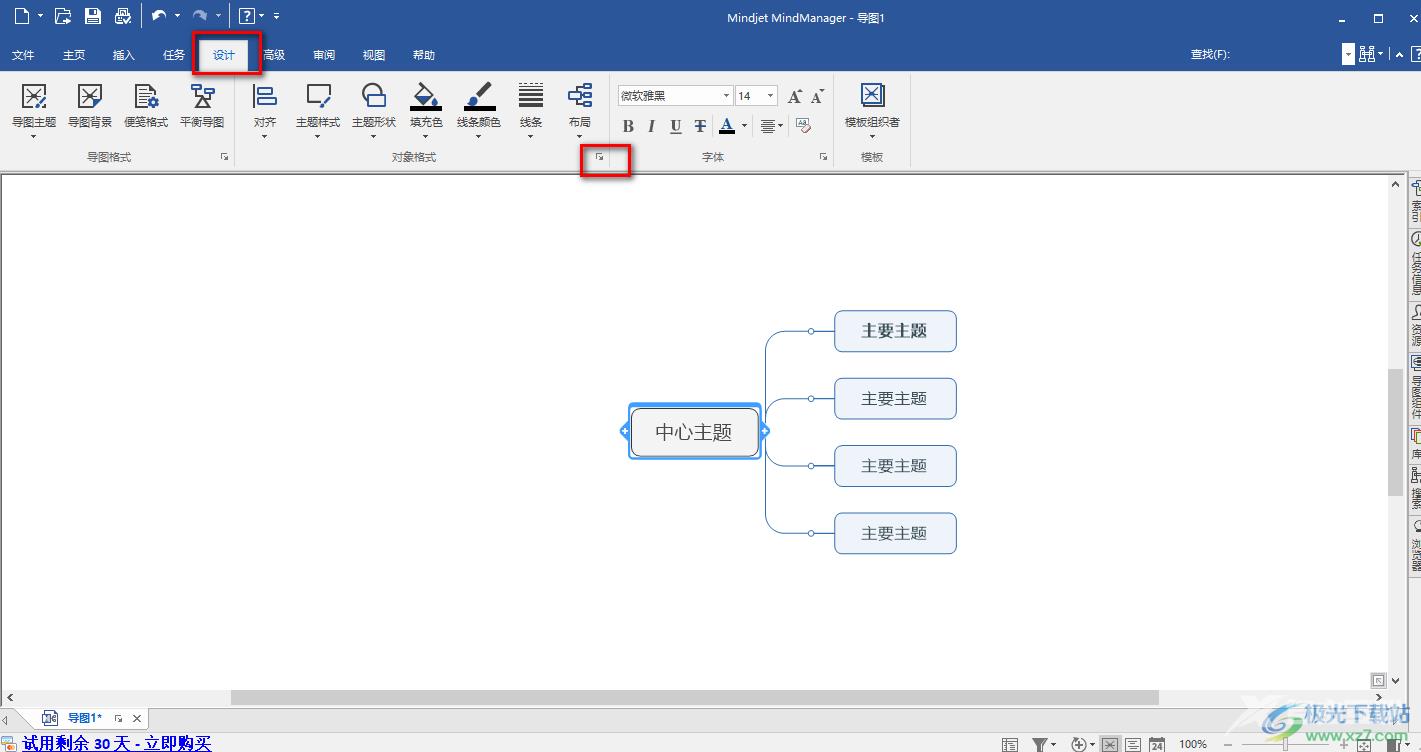
Task: Open the Help question mark icon
Action: tap(246, 16)
